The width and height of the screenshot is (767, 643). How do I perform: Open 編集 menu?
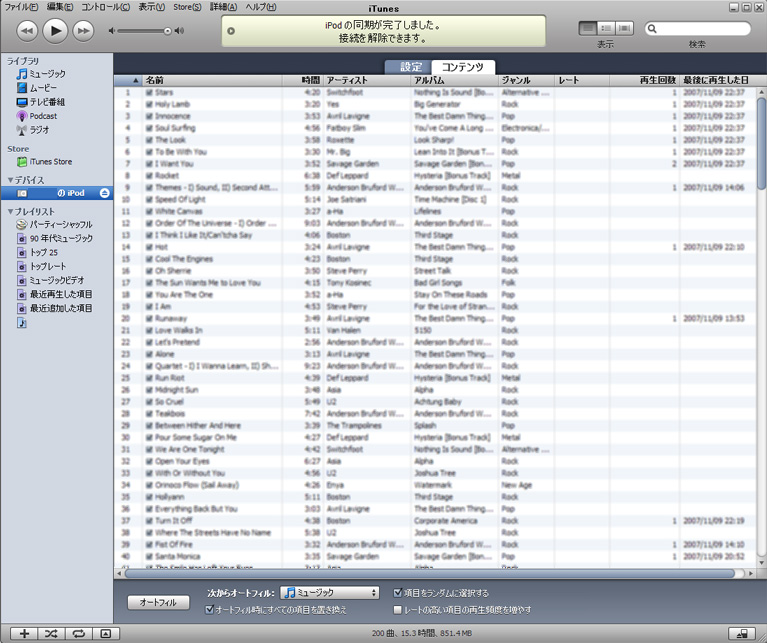60,7
